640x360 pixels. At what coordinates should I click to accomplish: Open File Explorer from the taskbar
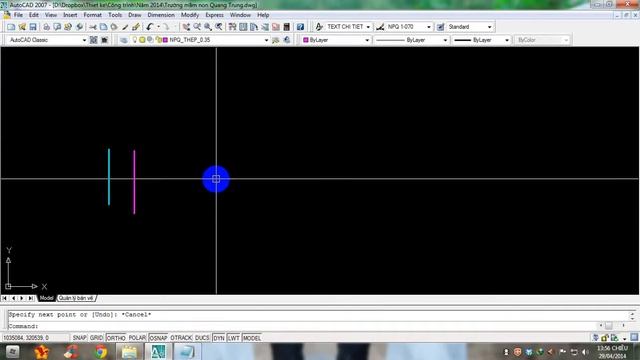coord(129,352)
